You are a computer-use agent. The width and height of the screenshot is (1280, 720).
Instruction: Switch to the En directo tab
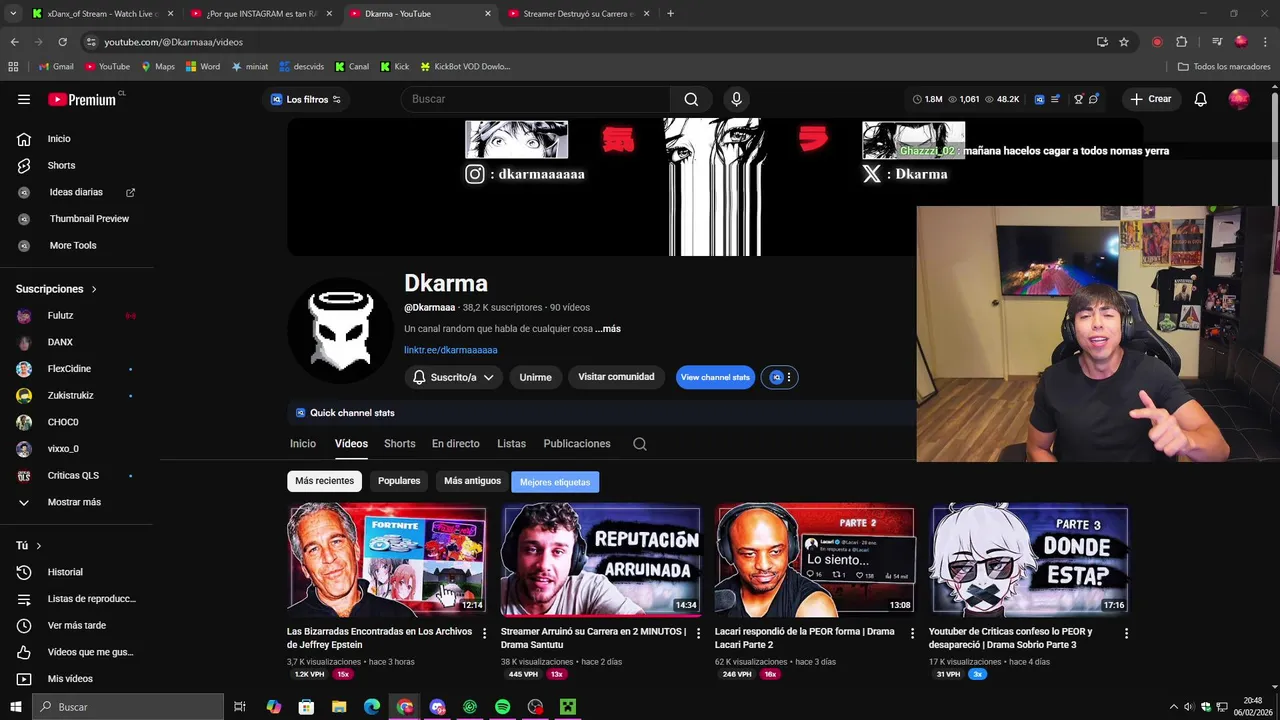455,444
